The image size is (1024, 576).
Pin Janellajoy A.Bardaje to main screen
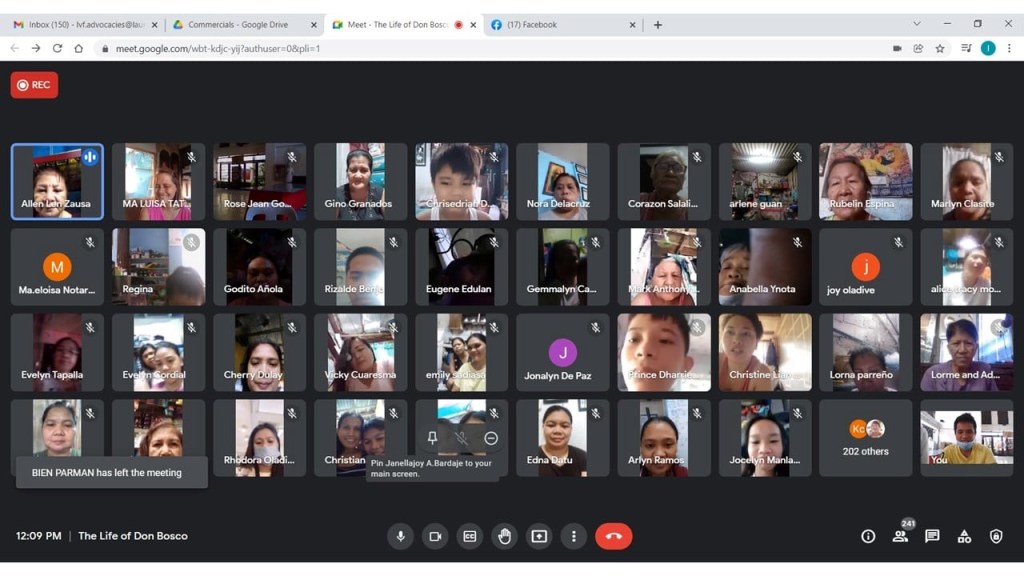(432, 438)
